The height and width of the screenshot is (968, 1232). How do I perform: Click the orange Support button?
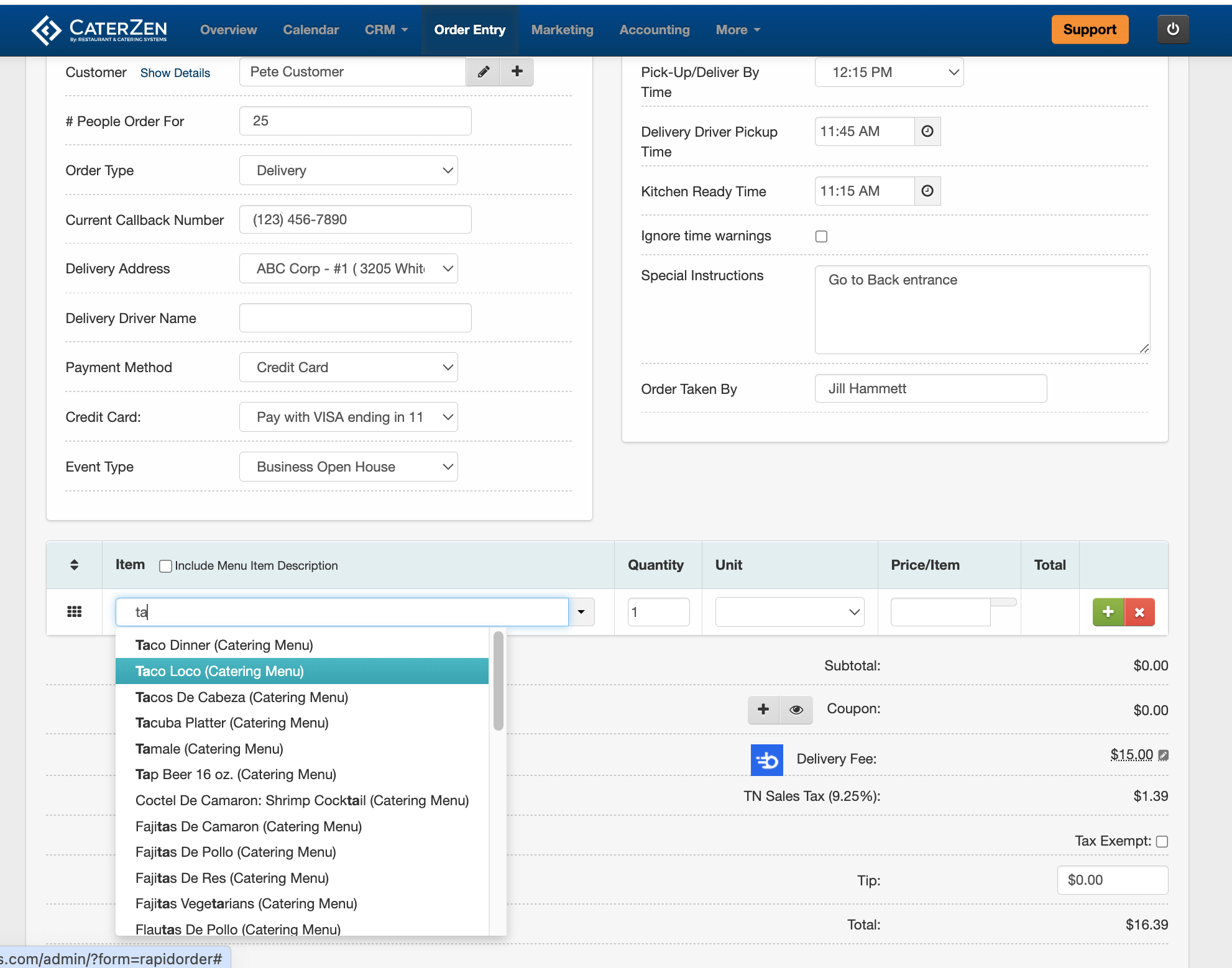[1089, 29]
